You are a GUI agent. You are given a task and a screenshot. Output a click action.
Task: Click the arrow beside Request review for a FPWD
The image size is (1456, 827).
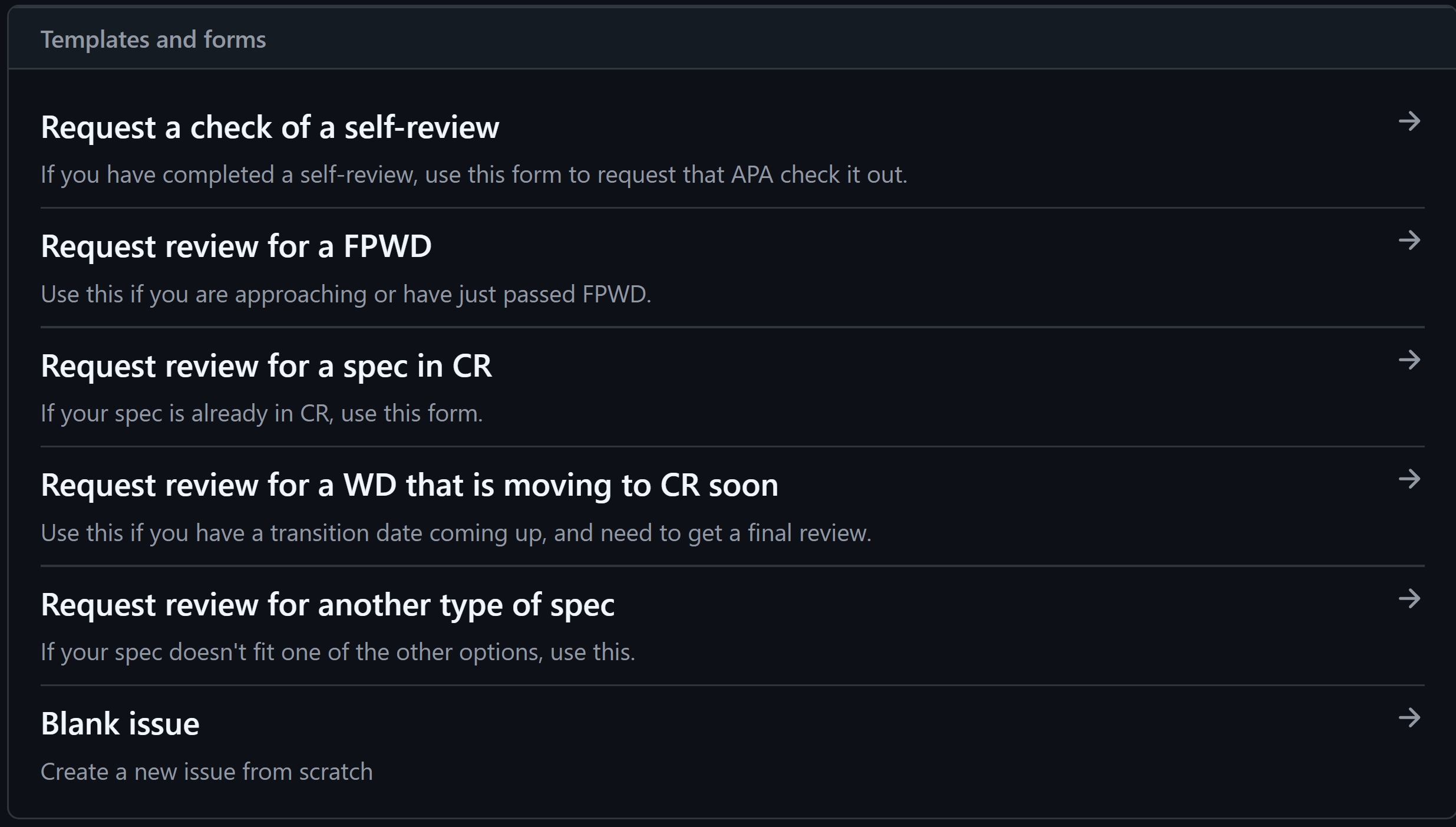click(1409, 242)
